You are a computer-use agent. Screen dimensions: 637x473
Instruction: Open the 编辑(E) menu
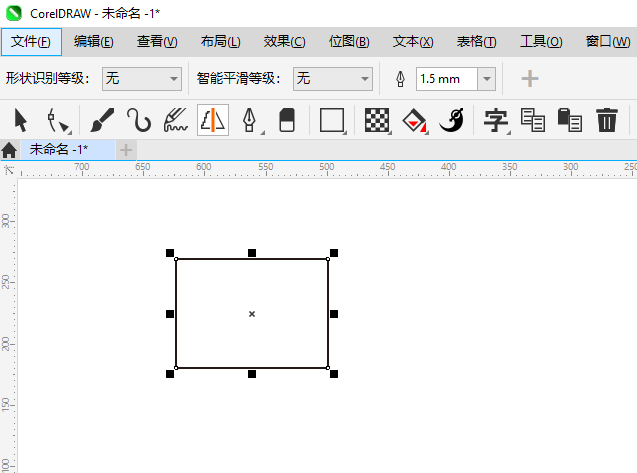click(93, 42)
